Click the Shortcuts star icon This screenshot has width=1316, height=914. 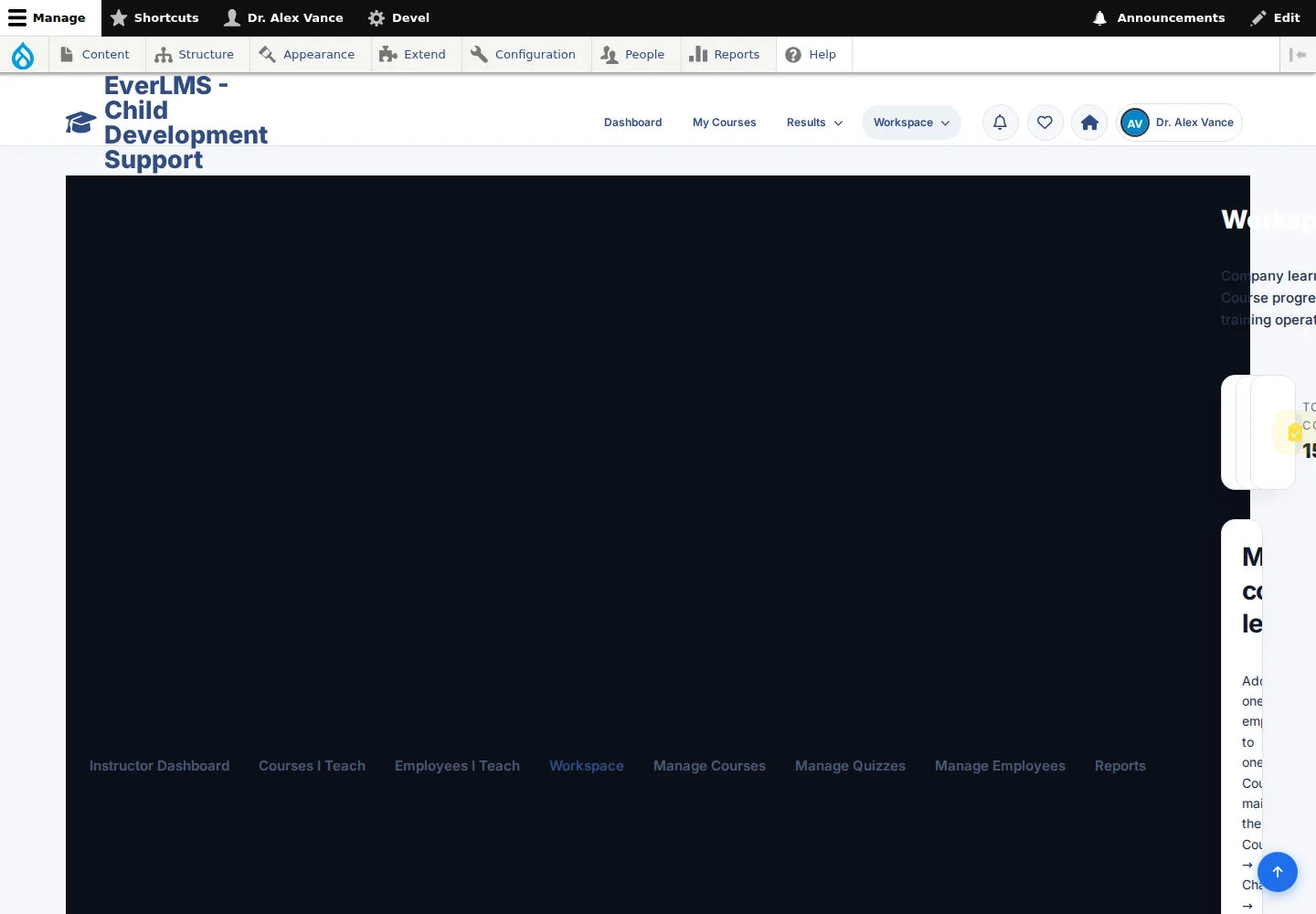point(119,17)
